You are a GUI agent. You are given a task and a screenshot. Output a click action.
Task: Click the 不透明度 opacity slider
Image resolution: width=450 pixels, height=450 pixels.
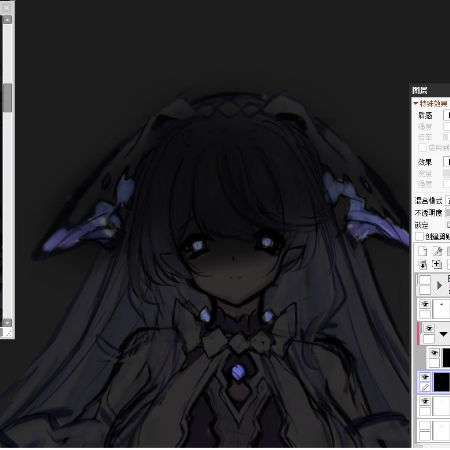[448, 213]
